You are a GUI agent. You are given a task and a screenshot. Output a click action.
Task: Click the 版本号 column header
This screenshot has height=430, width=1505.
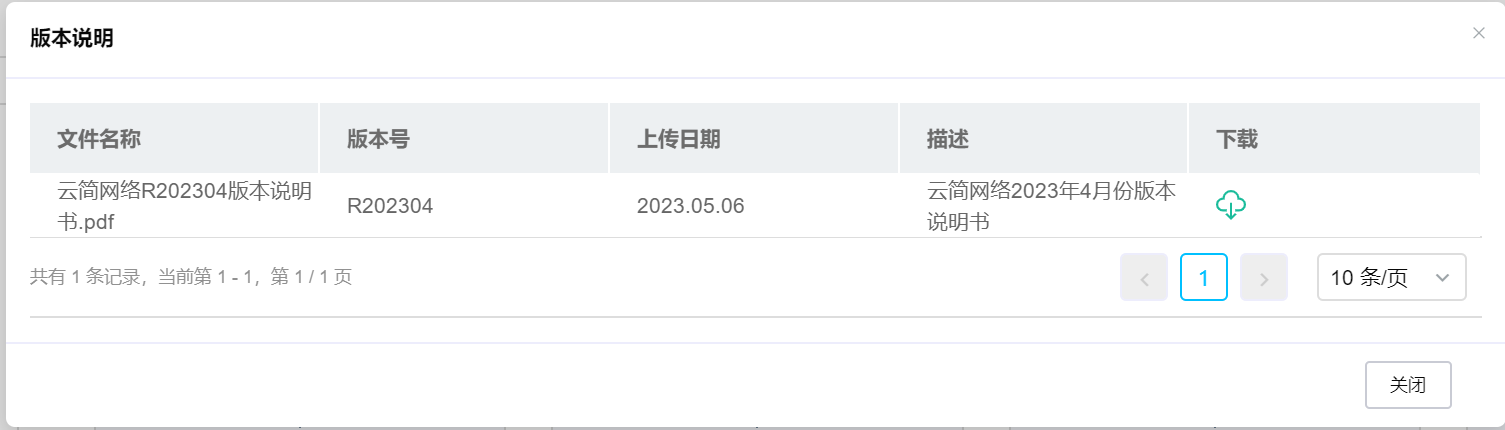[x=378, y=139]
